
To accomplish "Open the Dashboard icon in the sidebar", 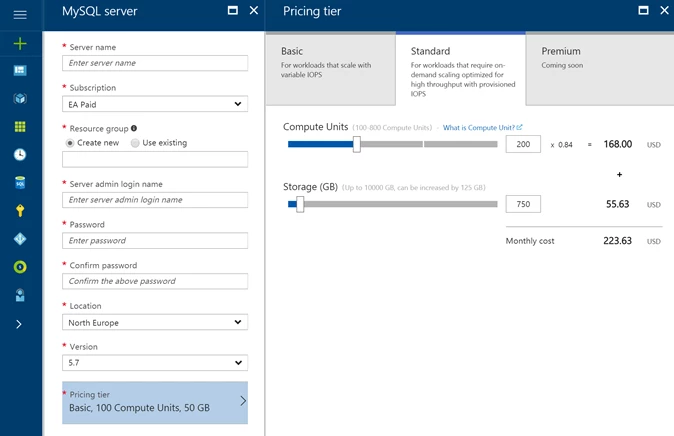I will [x=20, y=71].
